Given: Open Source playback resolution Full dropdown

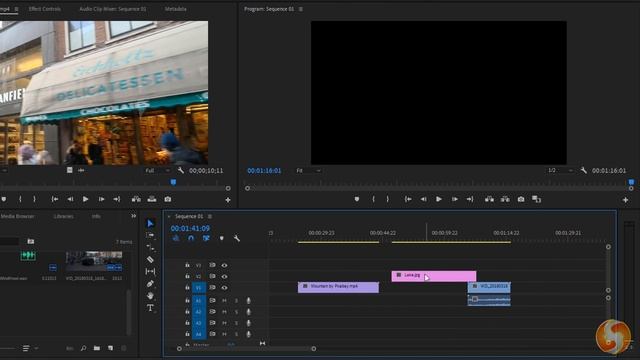Looking at the screenshot, I should tap(158, 170).
